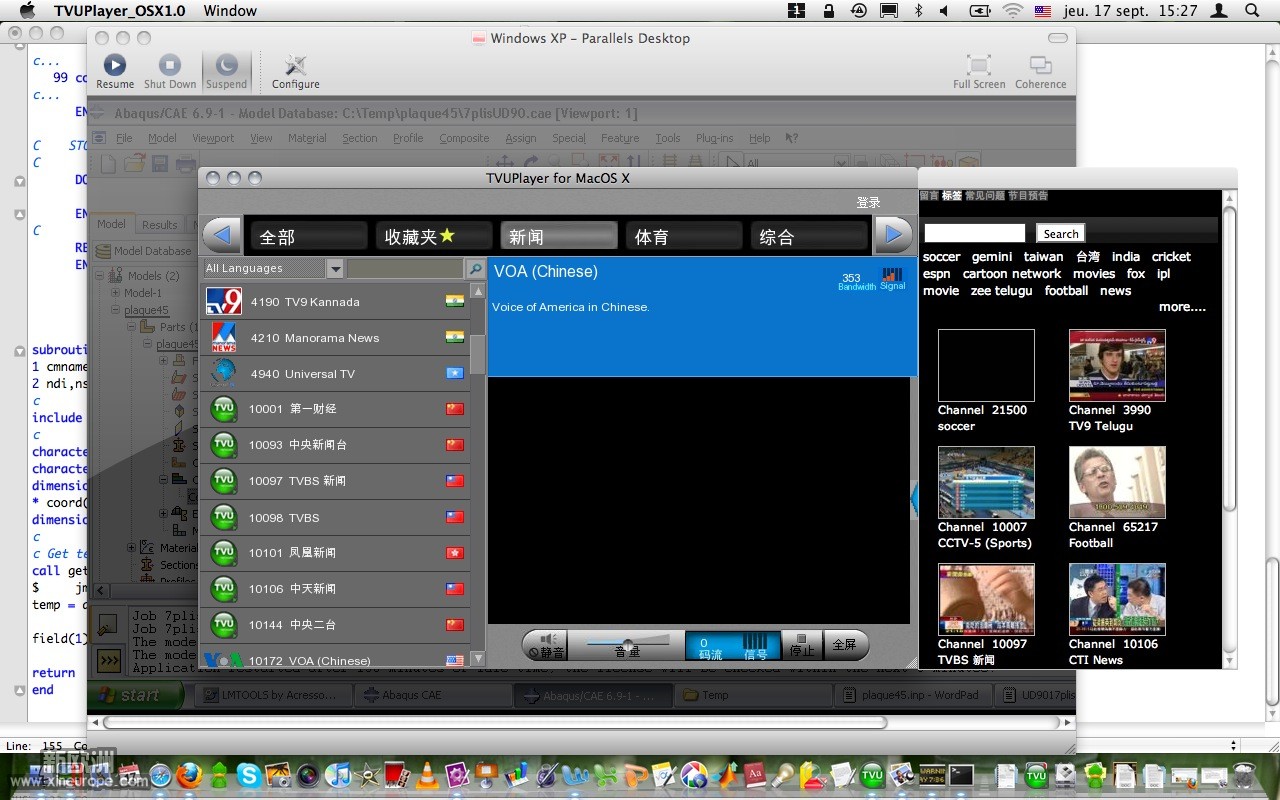Open Skype from the Dock
The width and height of the screenshot is (1280, 800).
pyautogui.click(x=247, y=775)
